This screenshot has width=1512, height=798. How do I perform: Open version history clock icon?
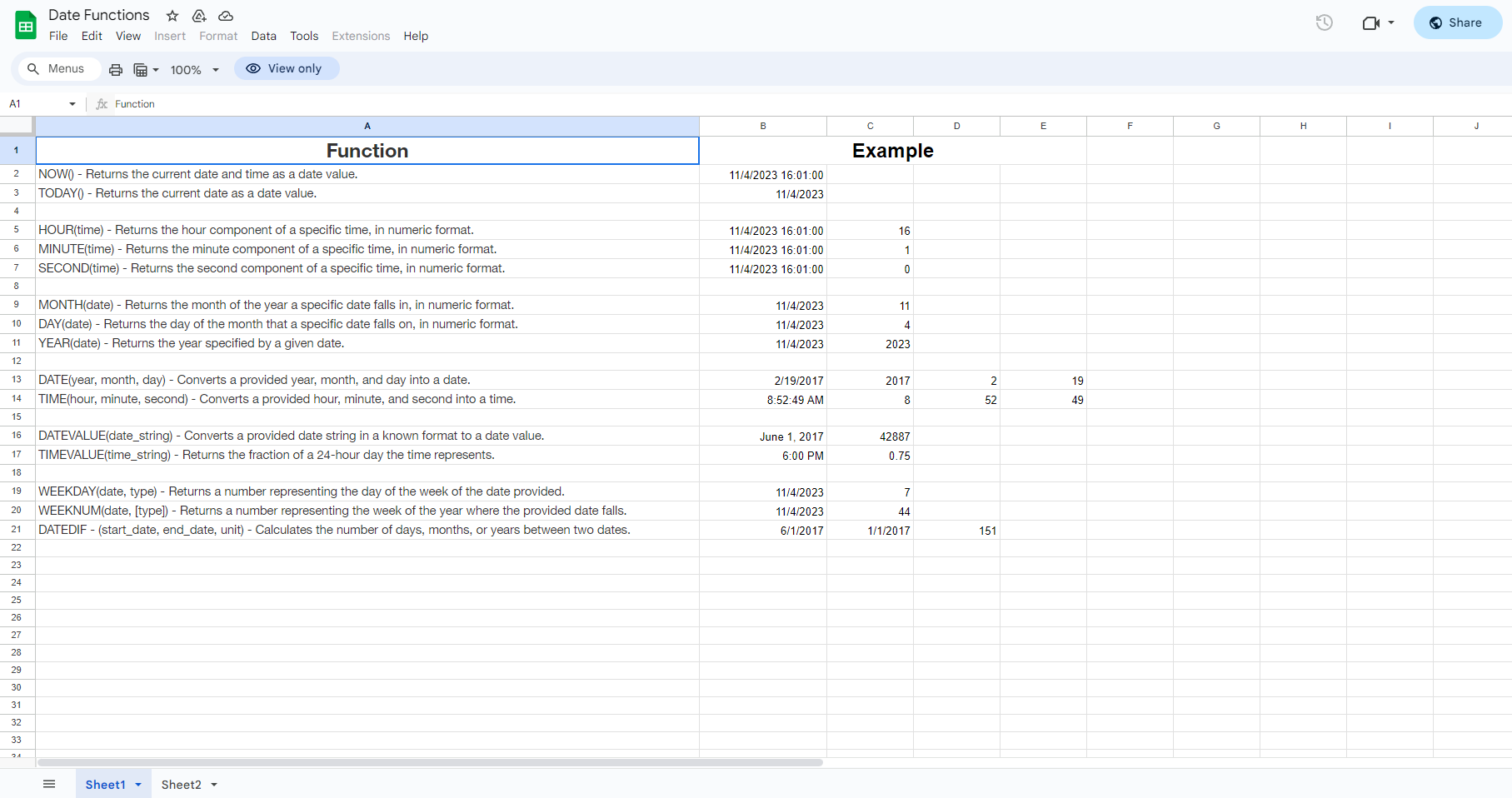(x=1324, y=23)
